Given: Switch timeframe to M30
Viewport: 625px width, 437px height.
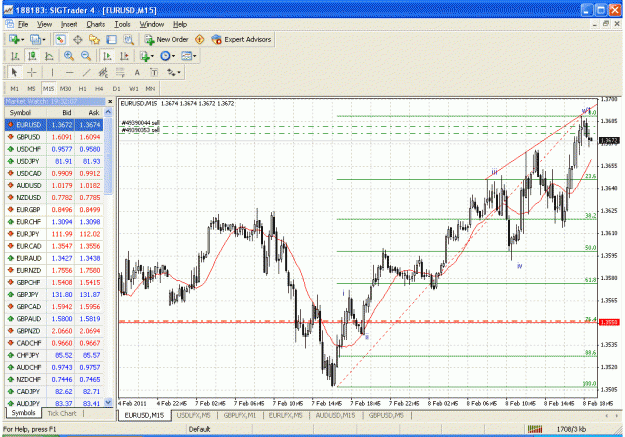Looking at the screenshot, I should coord(65,89).
